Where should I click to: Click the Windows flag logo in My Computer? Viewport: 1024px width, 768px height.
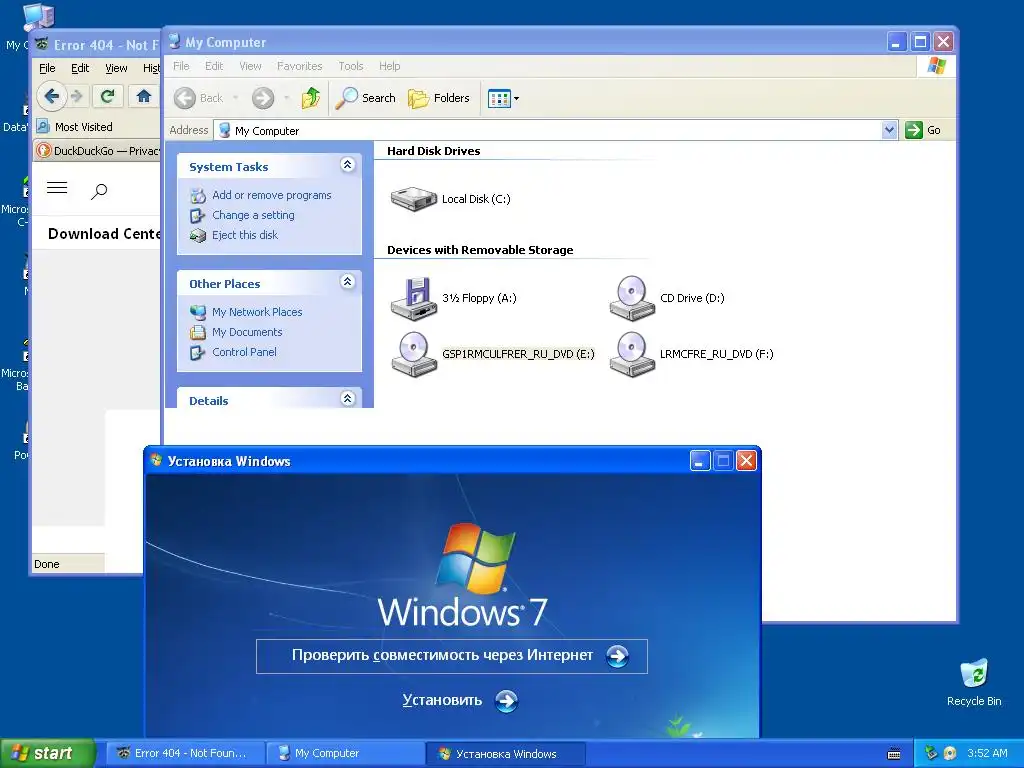[x=936, y=66]
